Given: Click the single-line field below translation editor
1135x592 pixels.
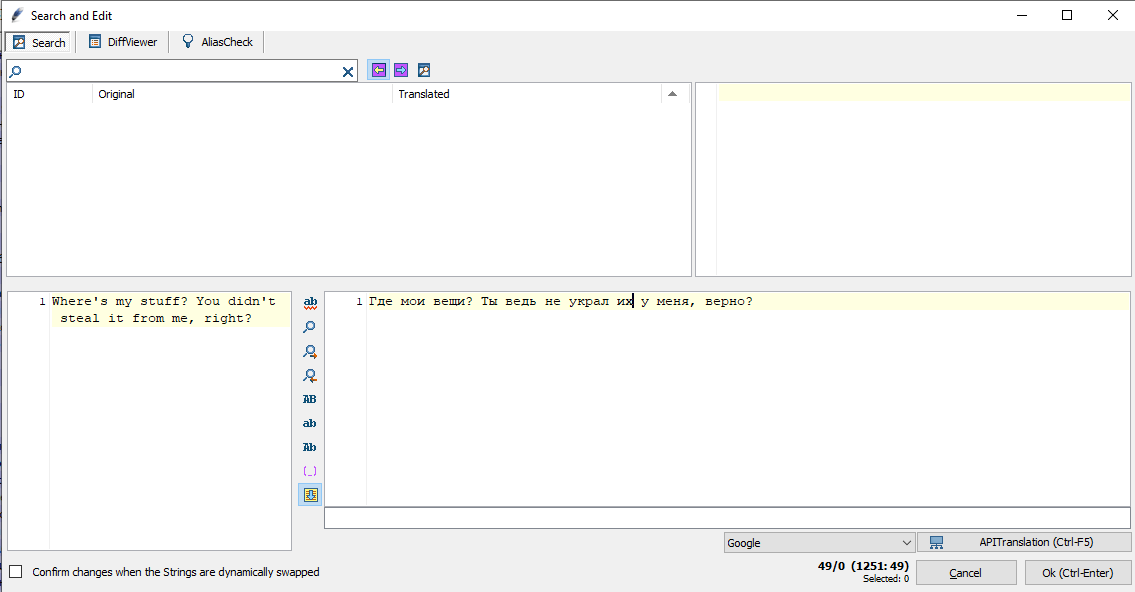Looking at the screenshot, I should pyautogui.click(x=727, y=518).
